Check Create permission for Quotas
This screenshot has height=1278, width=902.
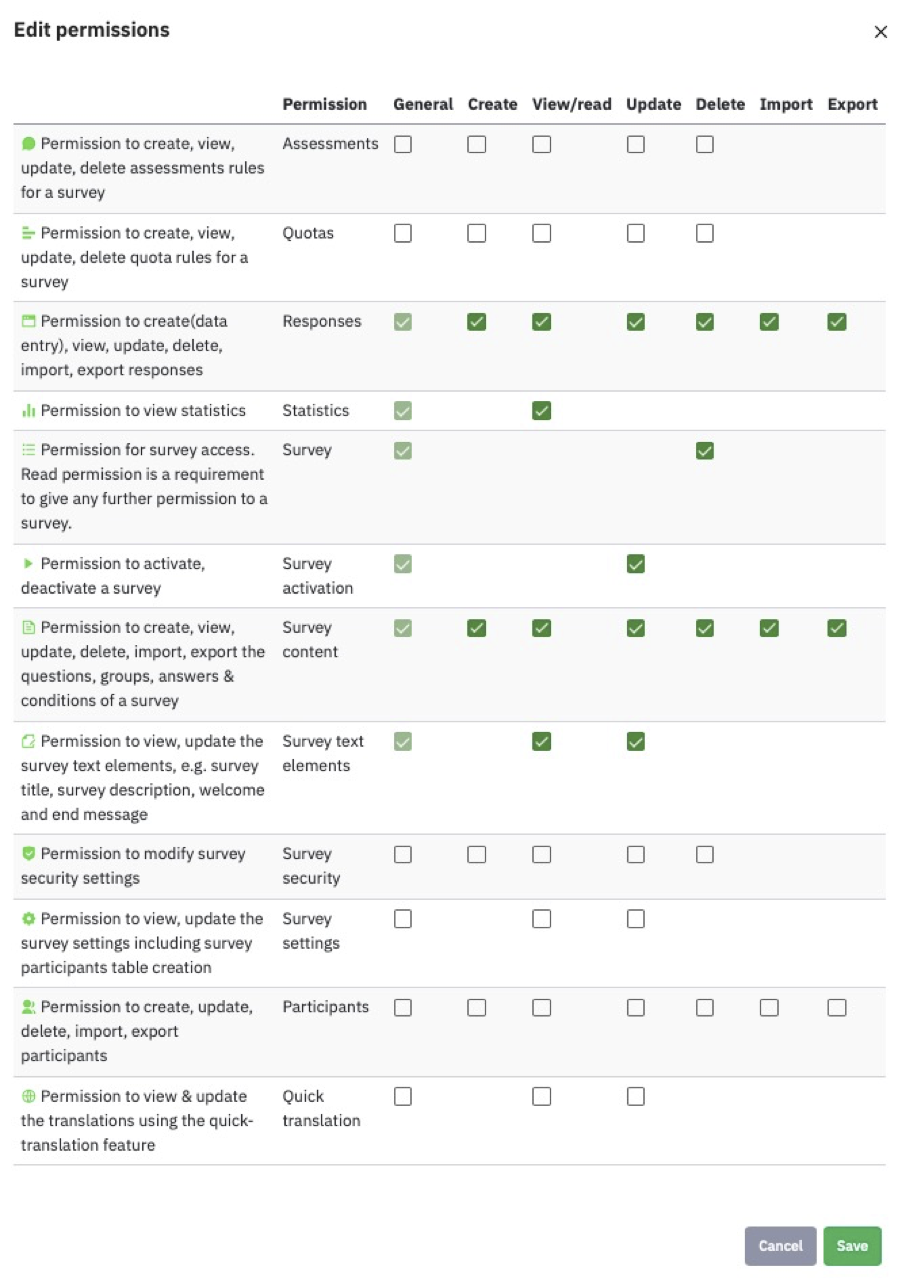point(477,233)
